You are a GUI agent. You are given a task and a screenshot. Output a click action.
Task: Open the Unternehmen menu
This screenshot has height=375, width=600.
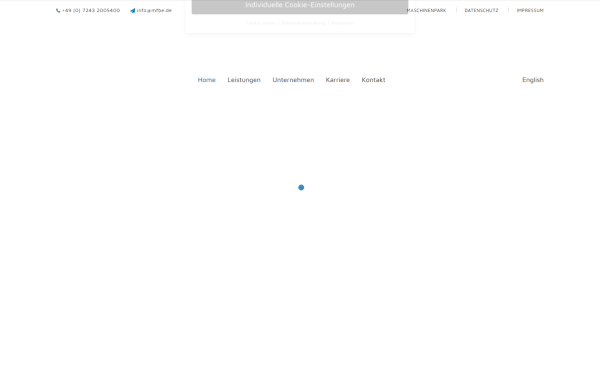[x=293, y=80]
